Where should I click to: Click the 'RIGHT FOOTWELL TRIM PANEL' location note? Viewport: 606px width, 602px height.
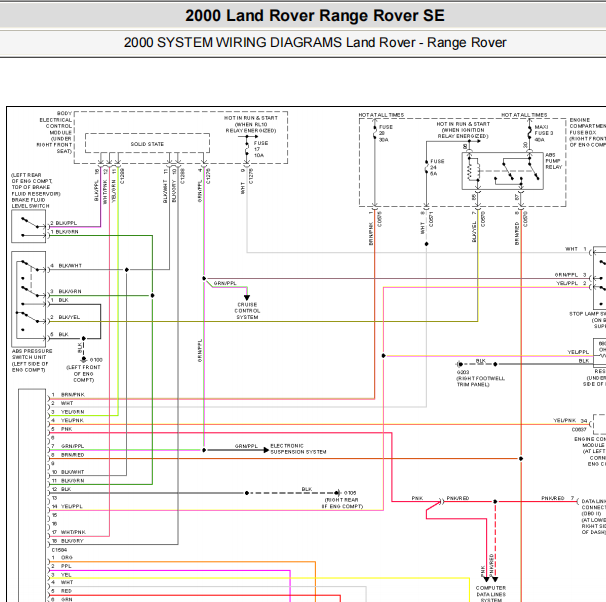(x=480, y=381)
